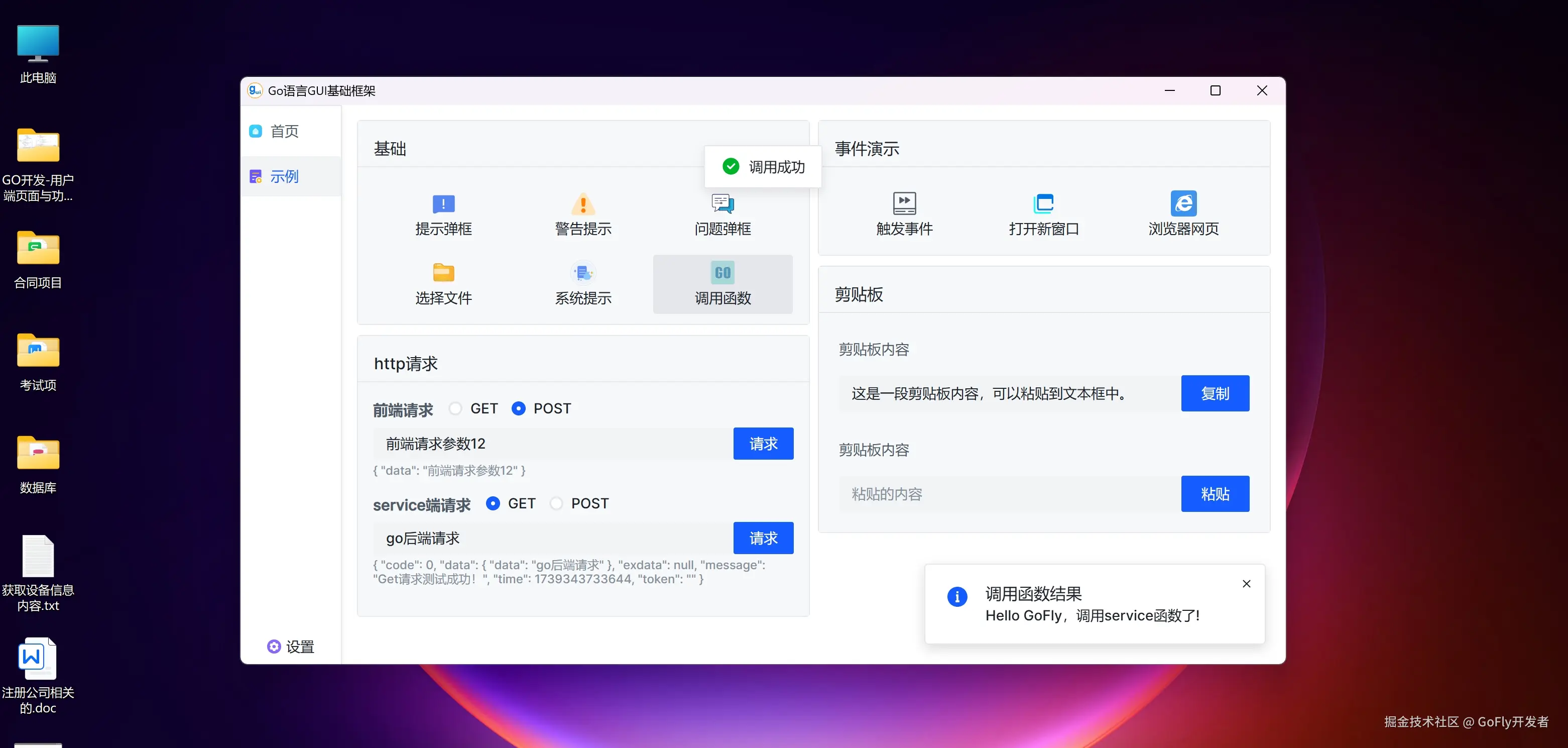Switch to 首页 in the sidebar

click(284, 131)
